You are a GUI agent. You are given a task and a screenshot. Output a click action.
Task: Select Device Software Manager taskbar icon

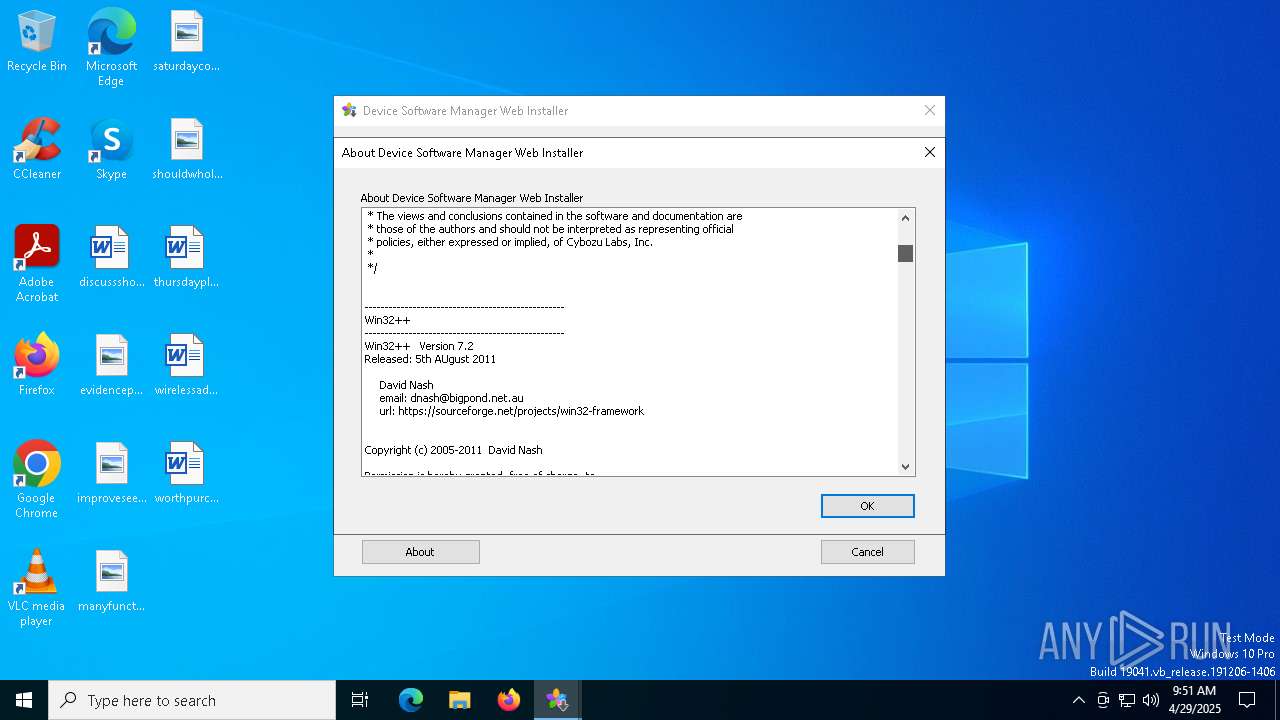[x=557, y=700]
